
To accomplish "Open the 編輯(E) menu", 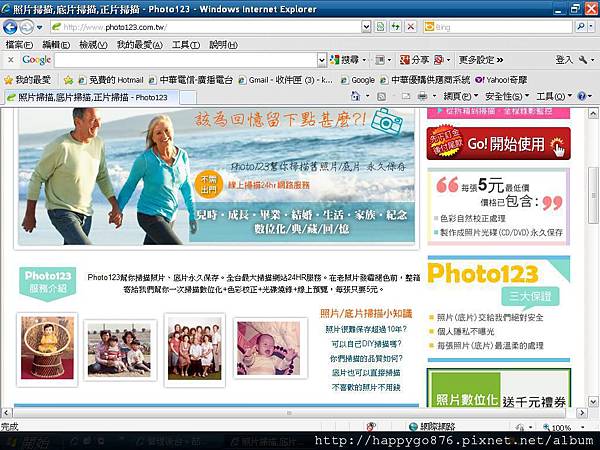I will pos(56,45).
